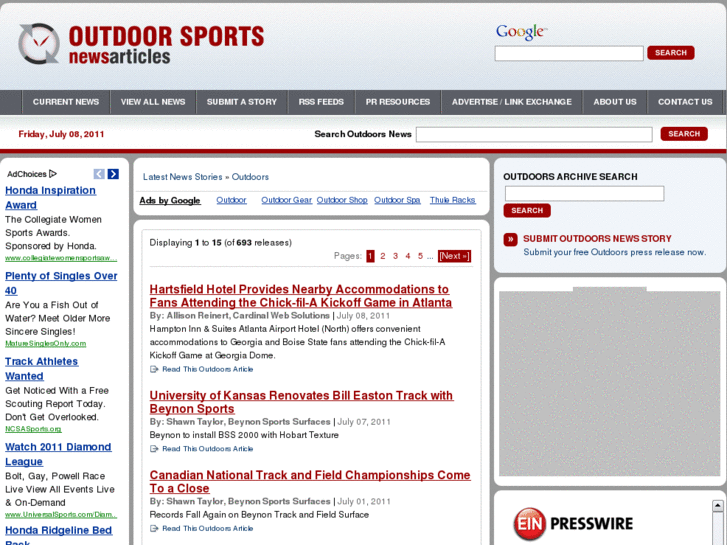Read This Outdoors Article for Hartsfield Hotel
The image size is (727, 545).
[x=208, y=369]
